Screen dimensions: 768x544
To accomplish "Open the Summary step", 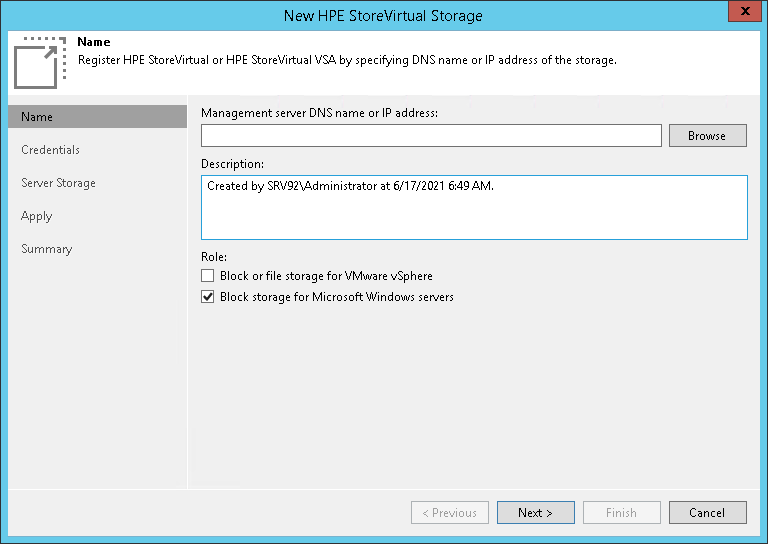I will tap(47, 249).
